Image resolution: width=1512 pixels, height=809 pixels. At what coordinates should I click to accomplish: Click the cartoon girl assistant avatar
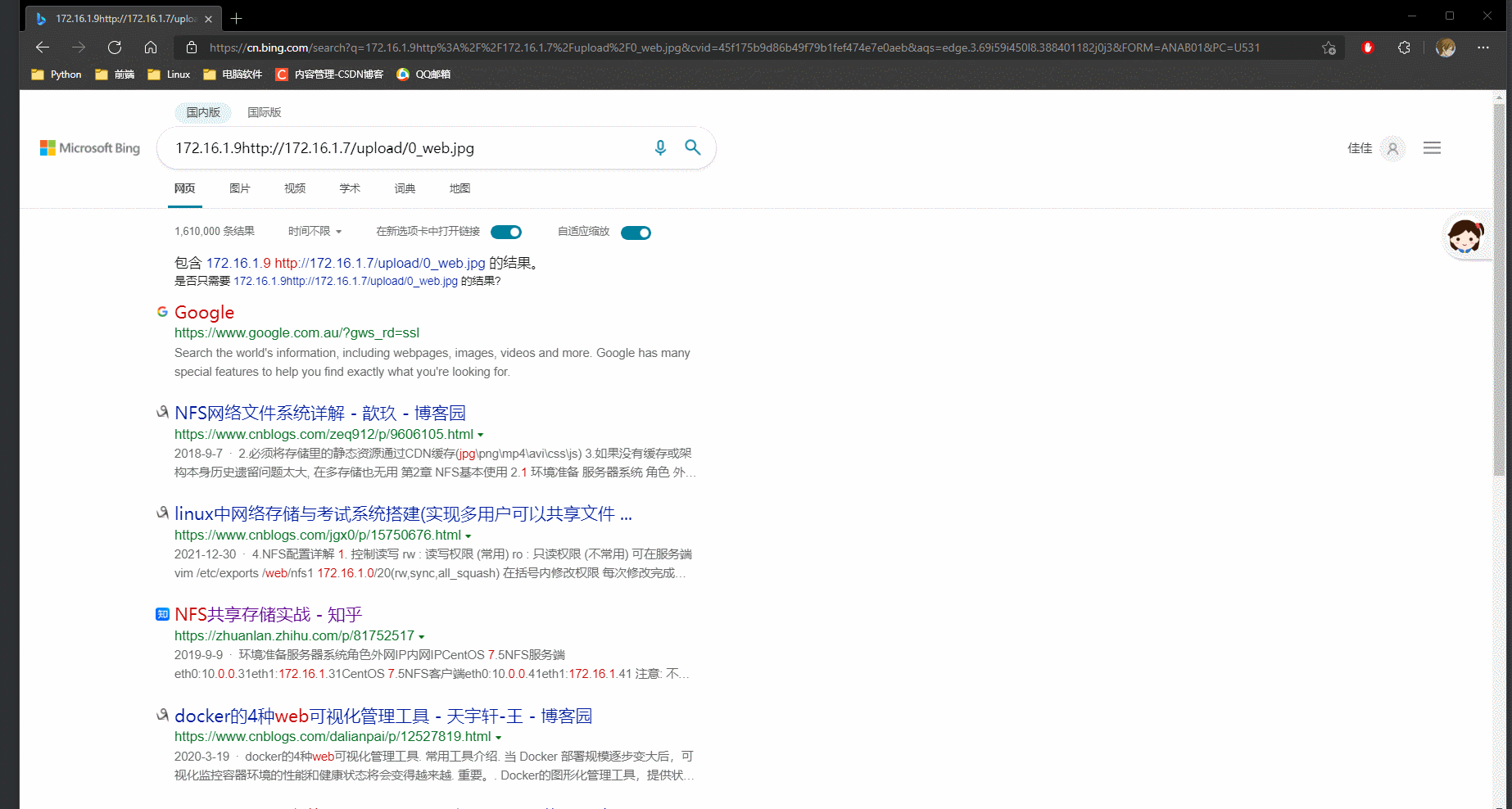tap(1465, 237)
